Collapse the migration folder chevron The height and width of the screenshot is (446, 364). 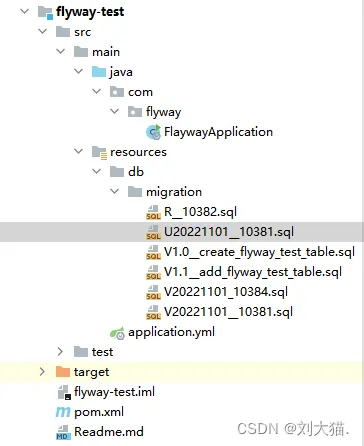point(115,191)
